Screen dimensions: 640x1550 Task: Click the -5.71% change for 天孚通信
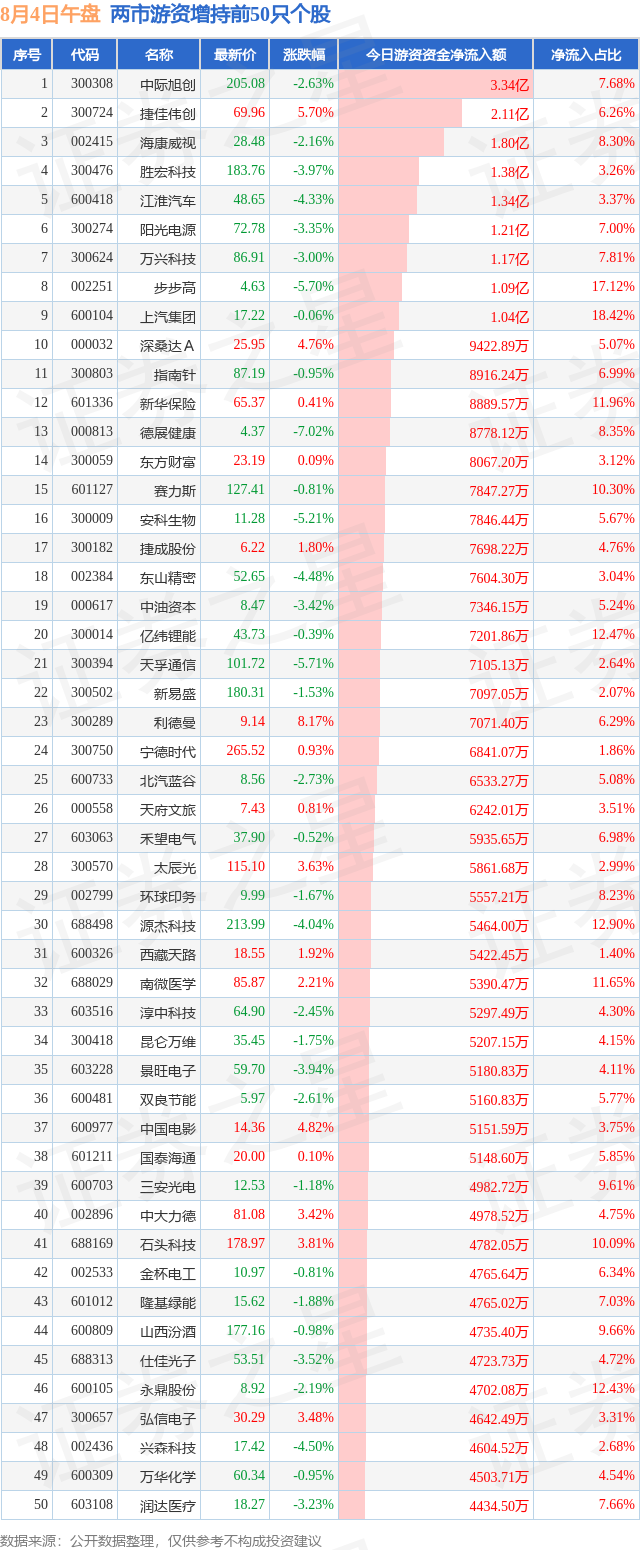click(x=313, y=664)
